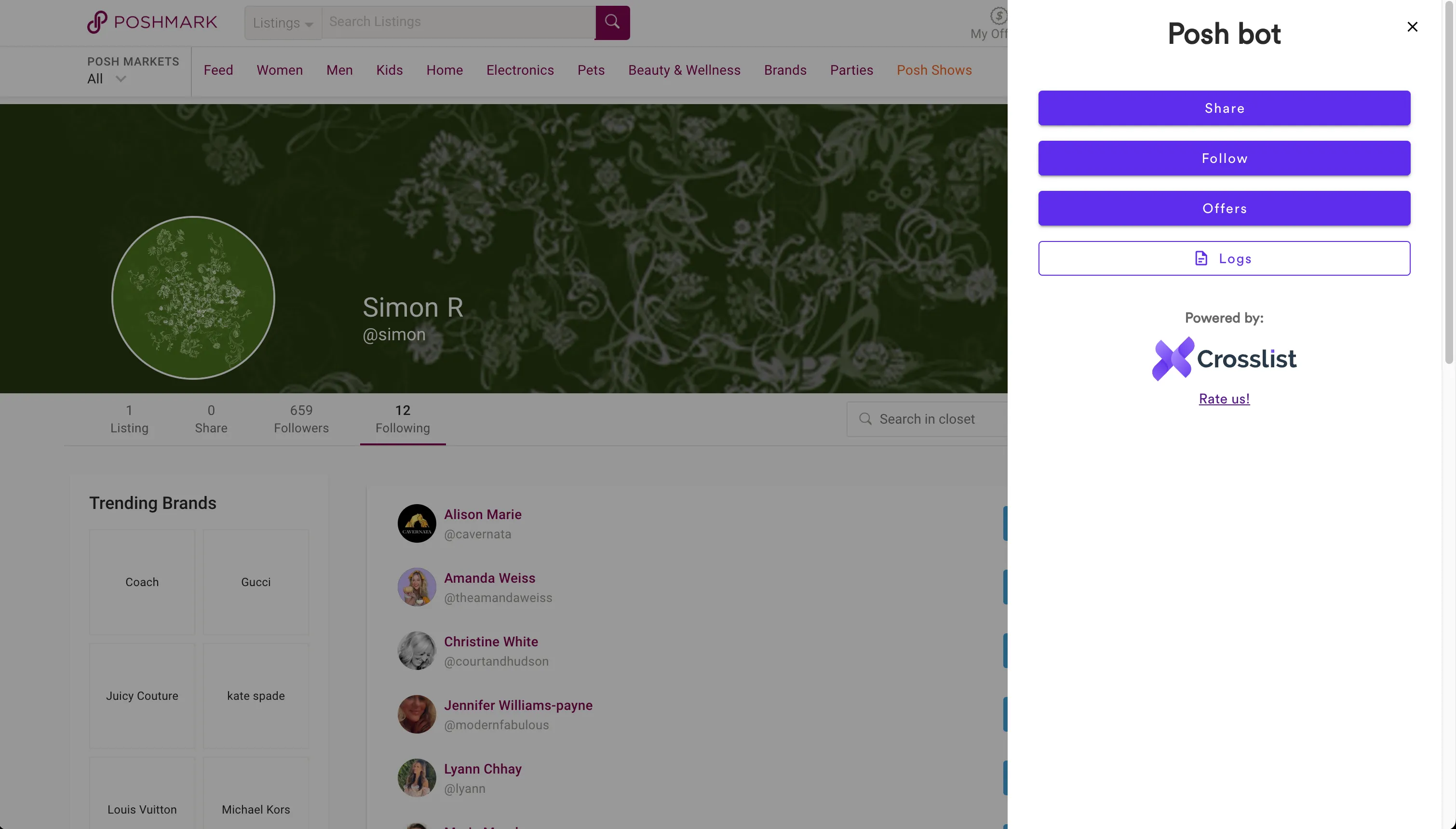This screenshot has width=1456, height=829.
Task: Open the Women category
Action: 280,70
